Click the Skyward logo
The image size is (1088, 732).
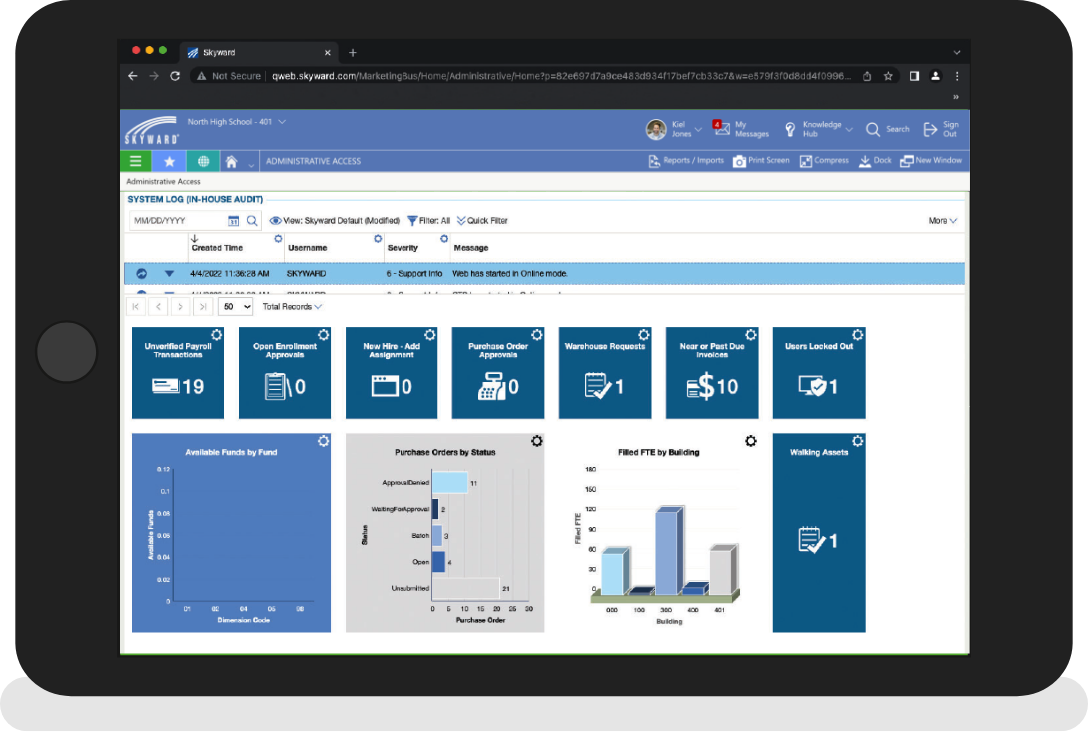coord(151,130)
